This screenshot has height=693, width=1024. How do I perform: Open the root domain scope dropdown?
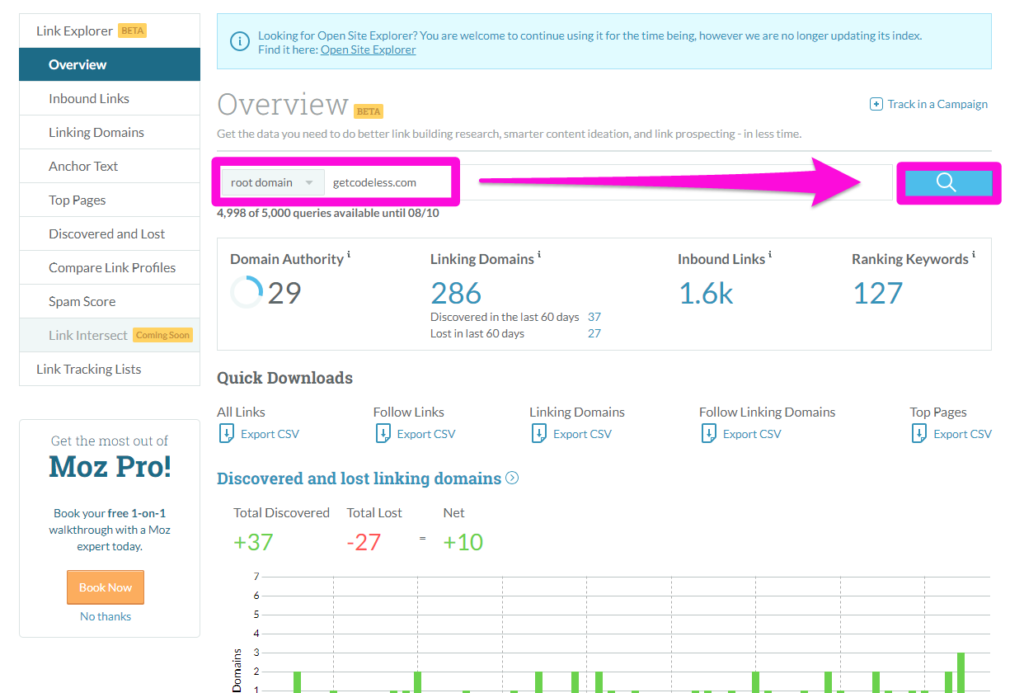(x=272, y=182)
